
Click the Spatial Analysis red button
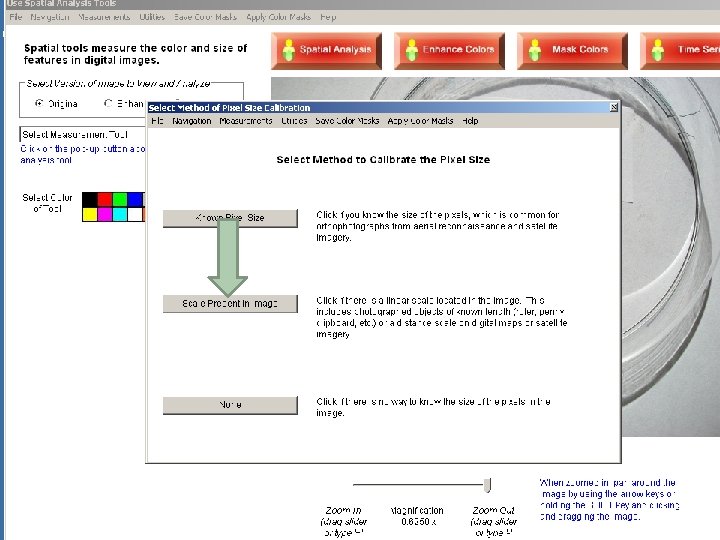[x=326, y=51]
